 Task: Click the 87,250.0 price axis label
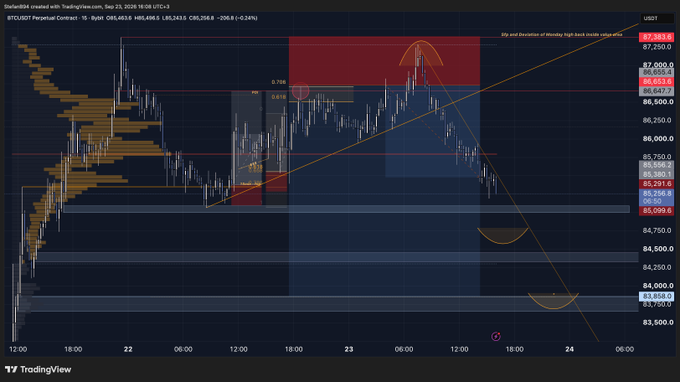[657, 47]
